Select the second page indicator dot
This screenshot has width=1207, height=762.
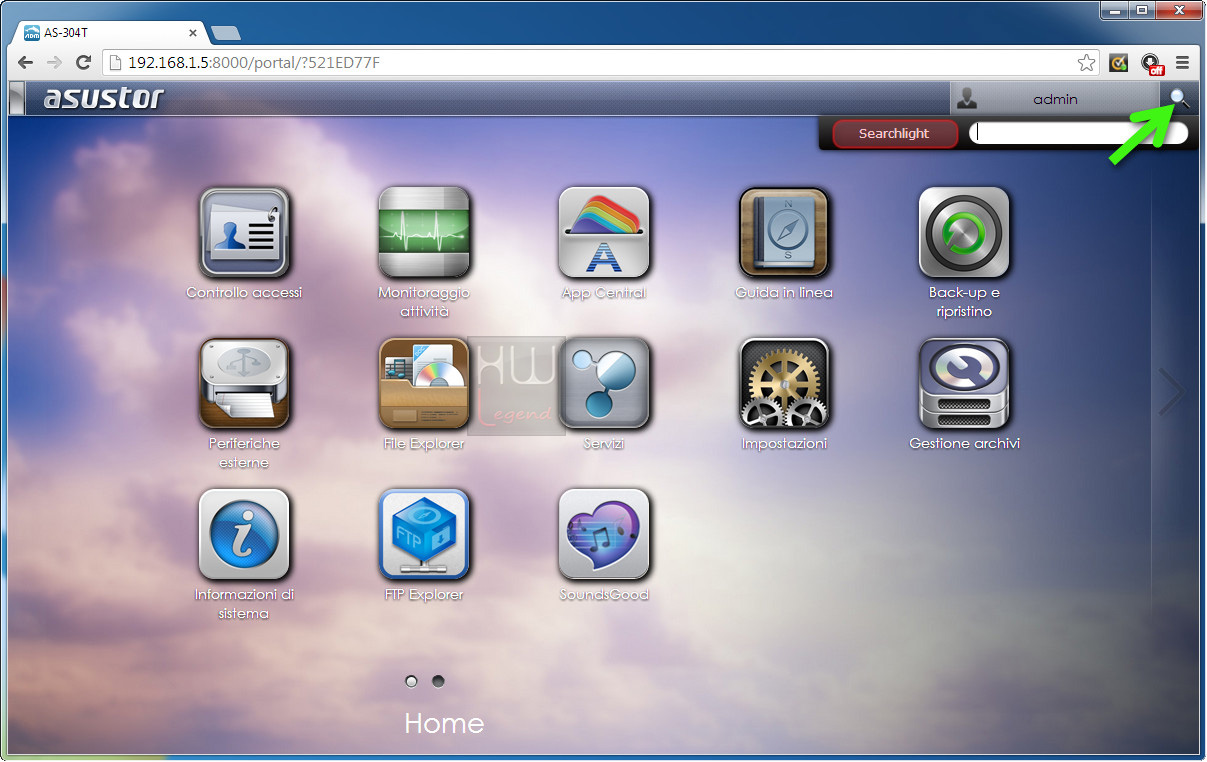click(x=438, y=681)
